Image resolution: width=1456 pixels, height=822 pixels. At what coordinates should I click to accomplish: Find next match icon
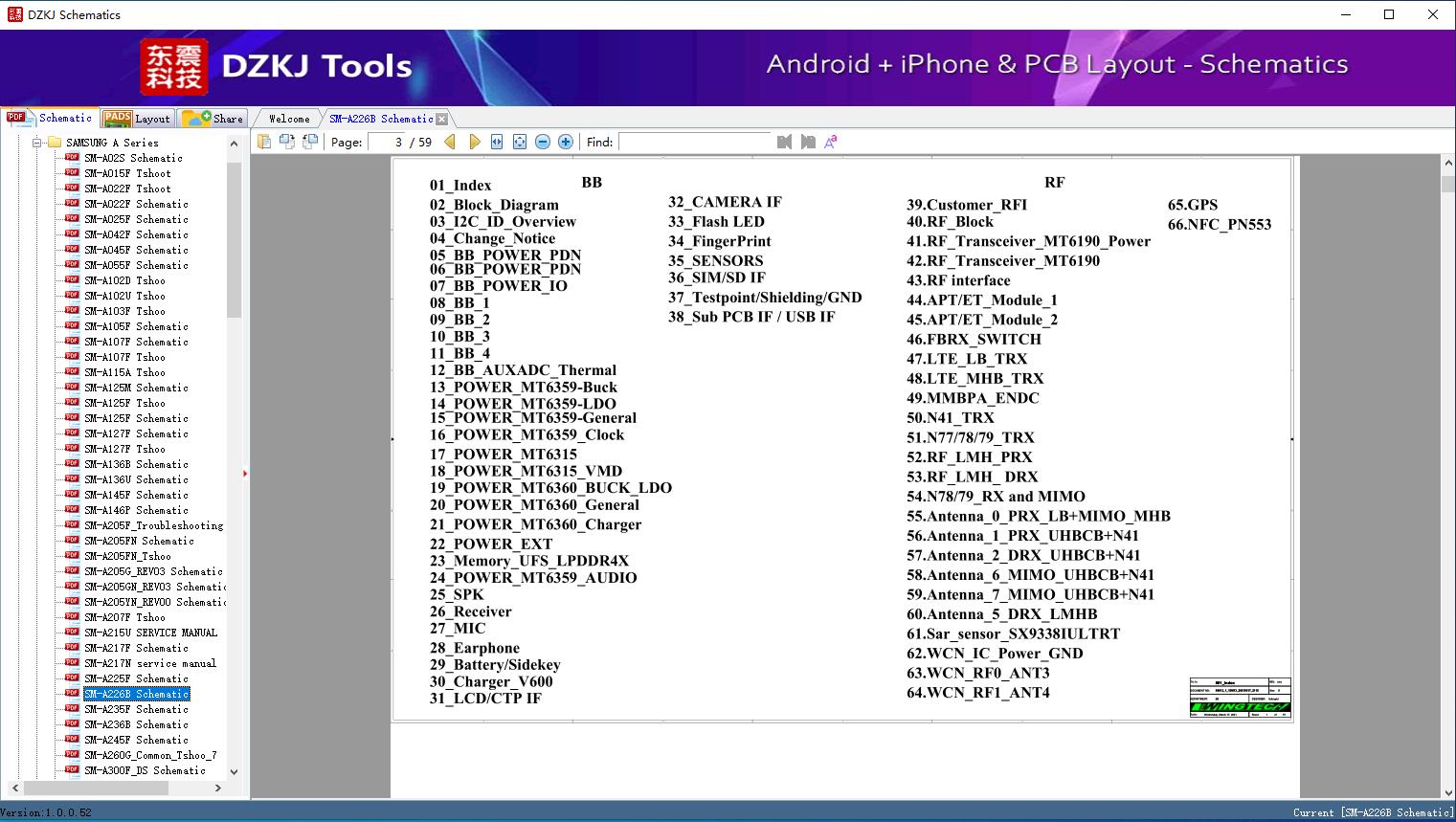[x=808, y=142]
